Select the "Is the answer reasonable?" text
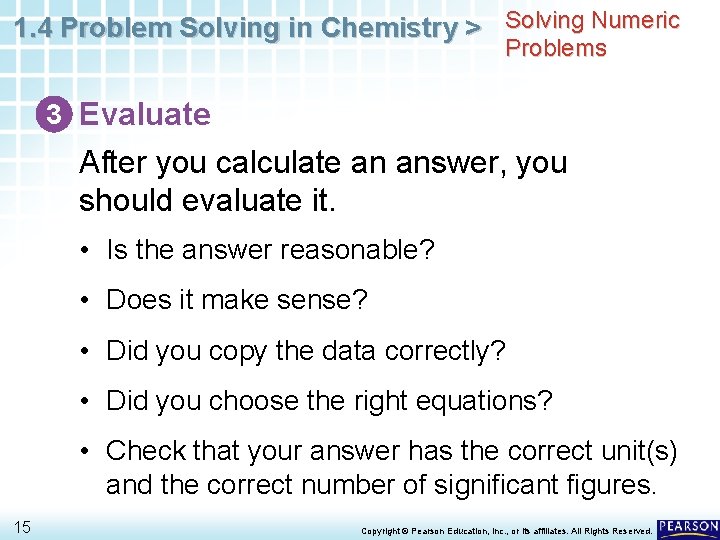 pyautogui.click(x=270, y=249)
